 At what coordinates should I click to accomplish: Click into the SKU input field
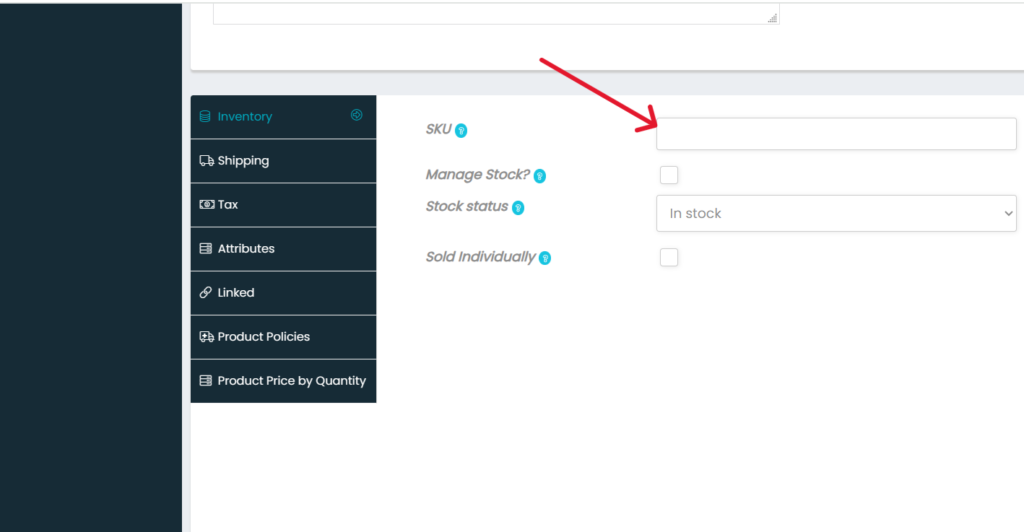(x=836, y=134)
